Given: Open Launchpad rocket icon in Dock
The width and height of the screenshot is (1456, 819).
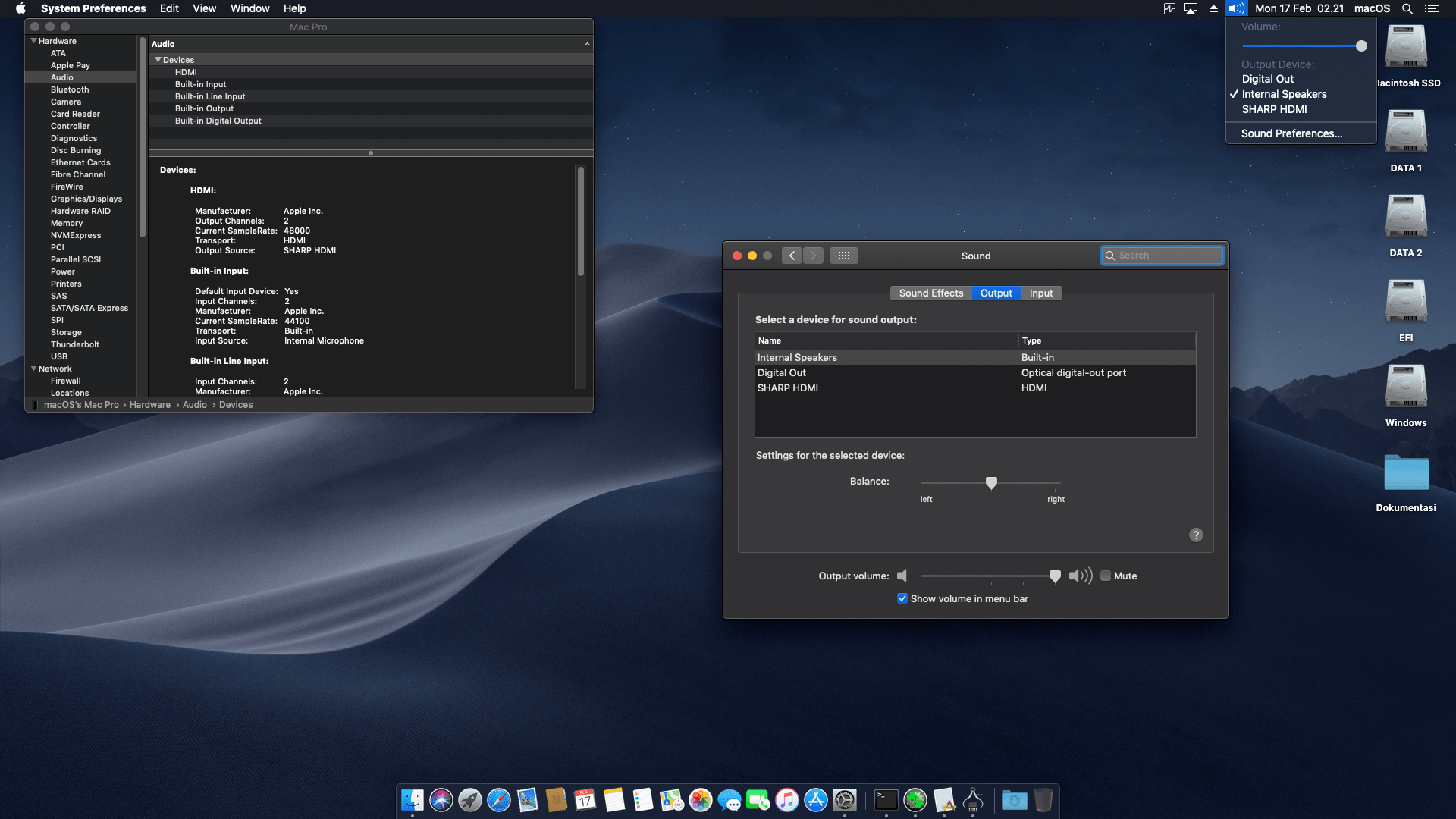Looking at the screenshot, I should [x=469, y=800].
